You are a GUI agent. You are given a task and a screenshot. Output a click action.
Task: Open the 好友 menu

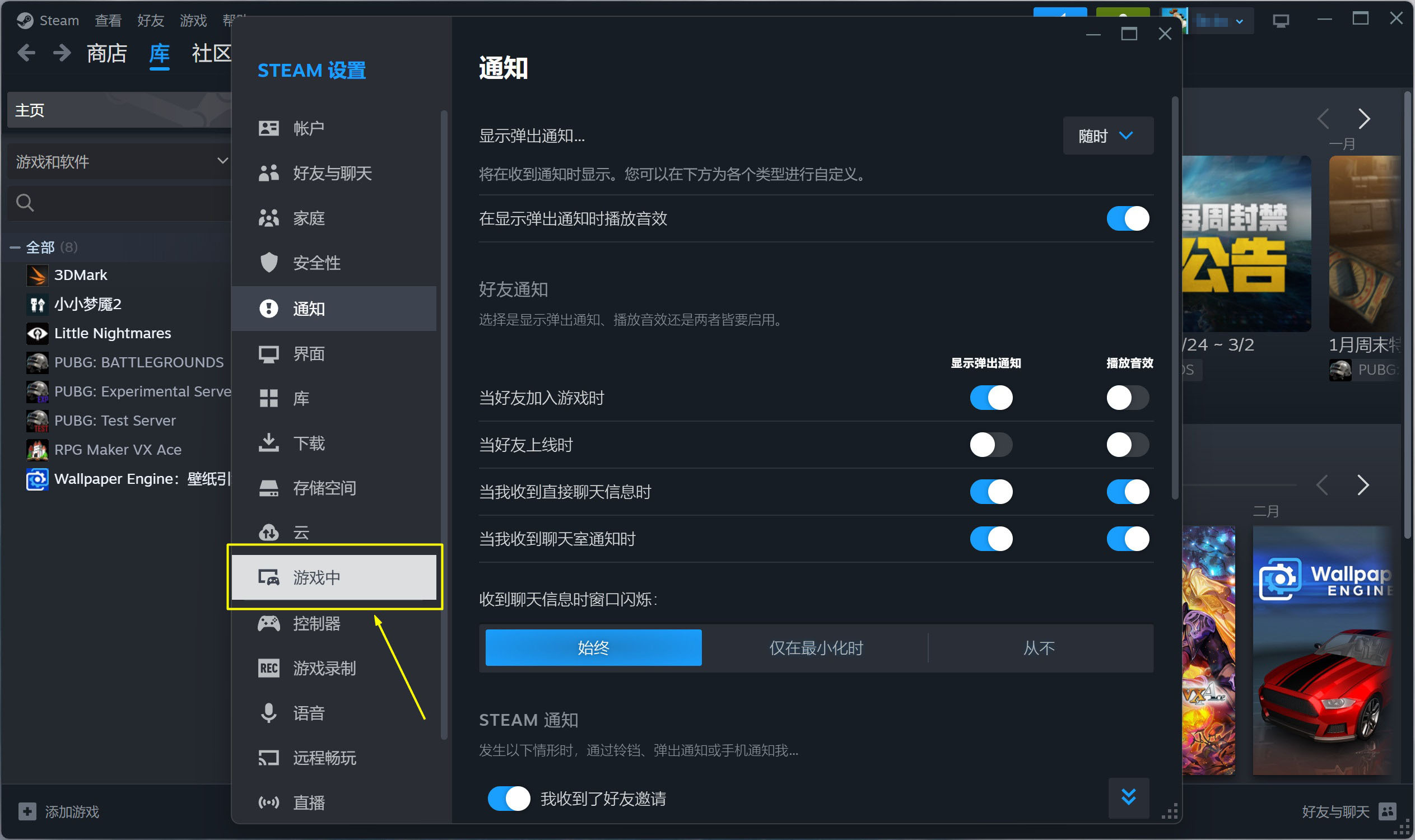pyautogui.click(x=151, y=20)
